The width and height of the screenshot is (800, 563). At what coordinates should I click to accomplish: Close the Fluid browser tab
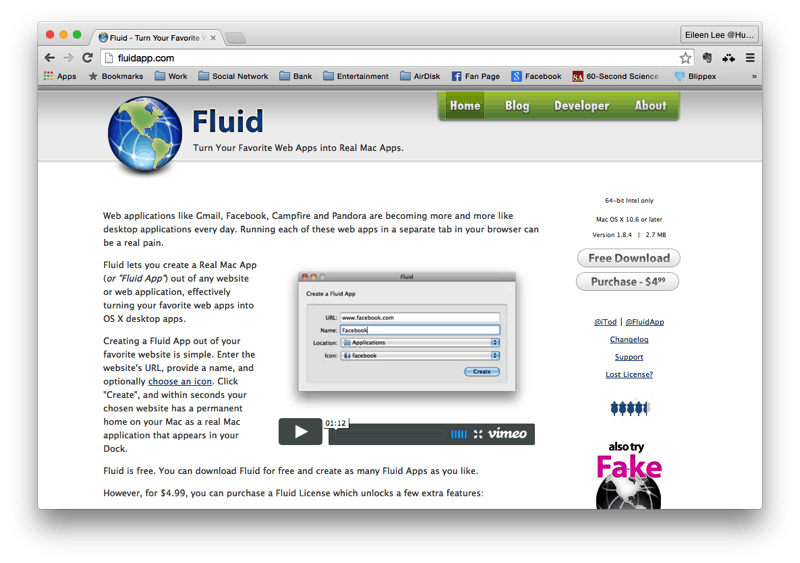click(x=213, y=38)
